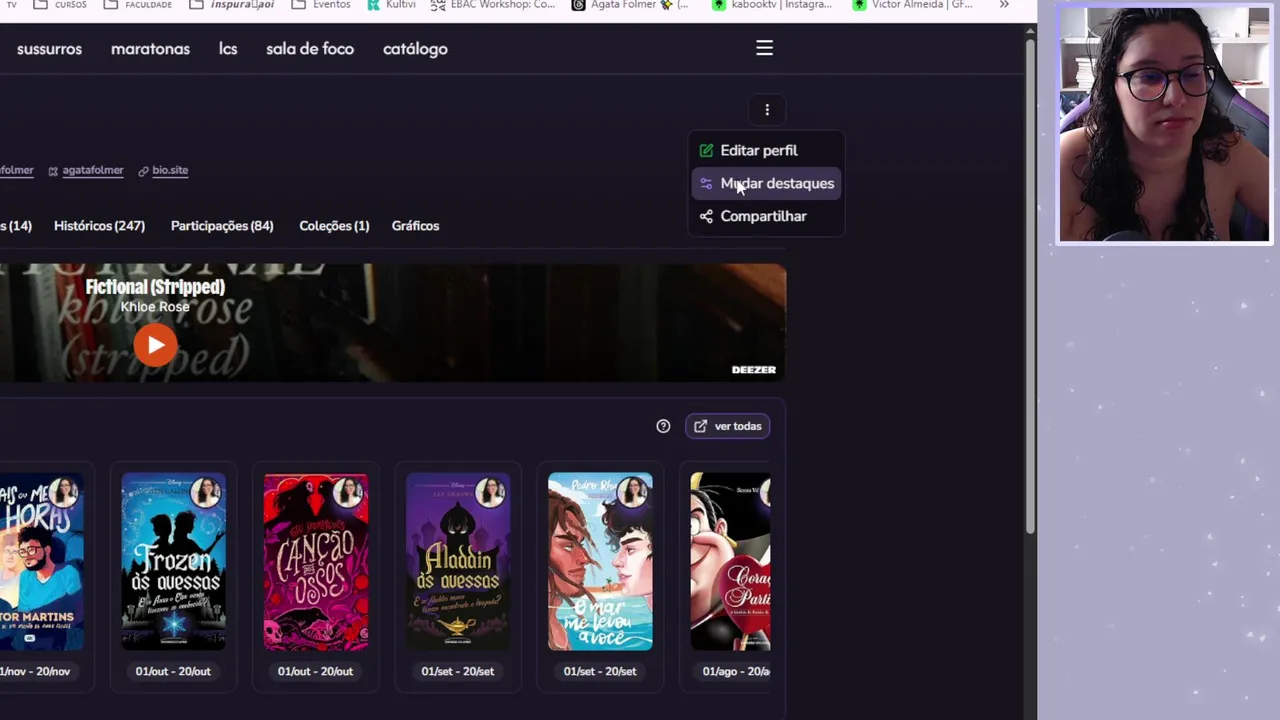Viewport: 1280px width, 720px height.
Task: Open Frozen às avessas book cover
Action: coord(173,562)
